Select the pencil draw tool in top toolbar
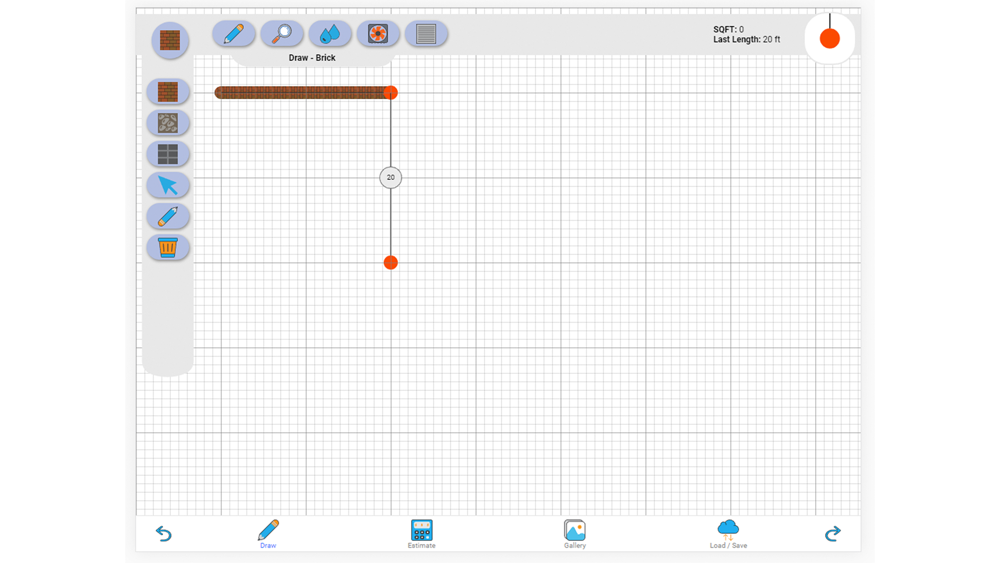 (x=233, y=34)
